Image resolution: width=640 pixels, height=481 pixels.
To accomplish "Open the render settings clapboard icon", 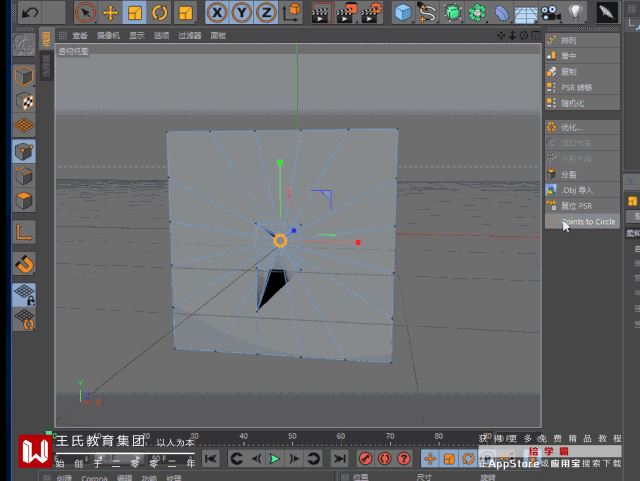I will tap(371, 13).
